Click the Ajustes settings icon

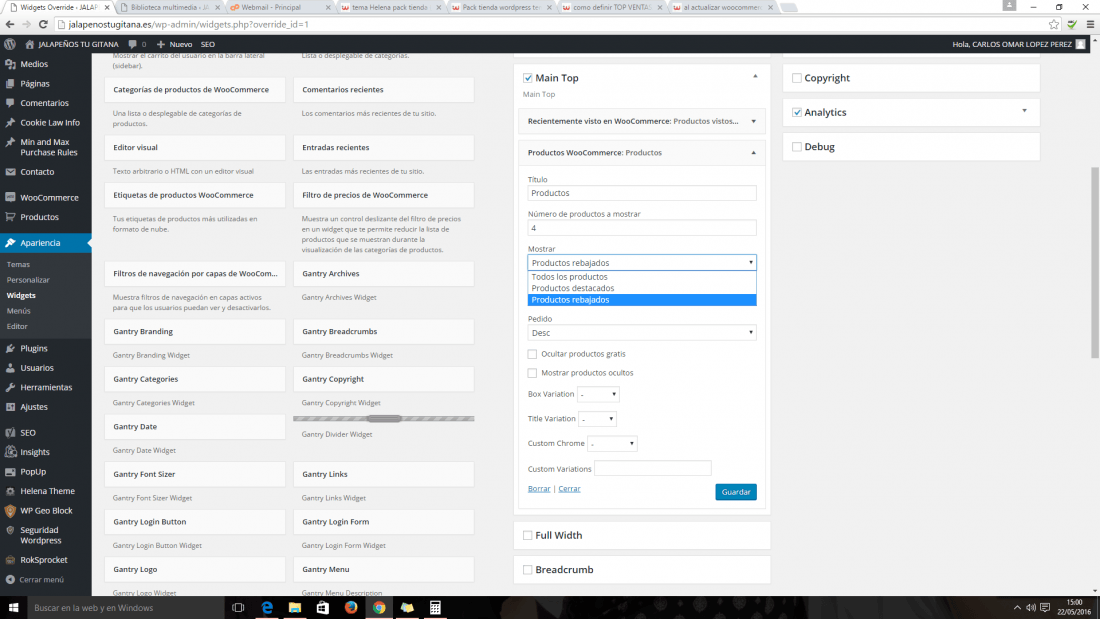coord(10,407)
